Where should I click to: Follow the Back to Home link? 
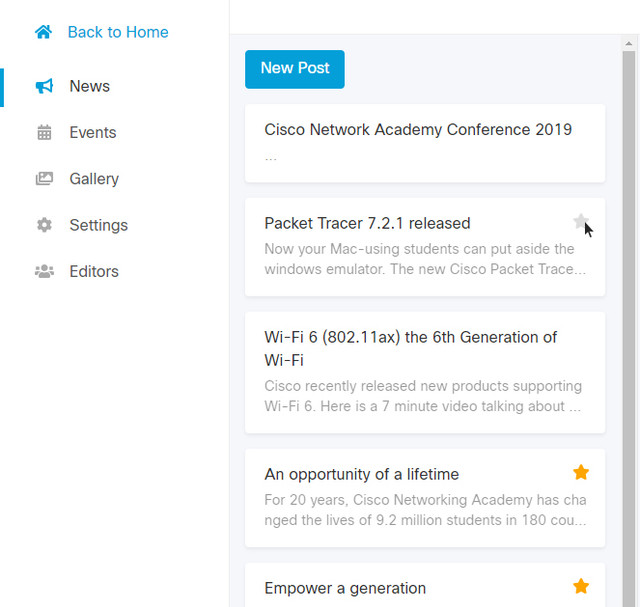(118, 32)
